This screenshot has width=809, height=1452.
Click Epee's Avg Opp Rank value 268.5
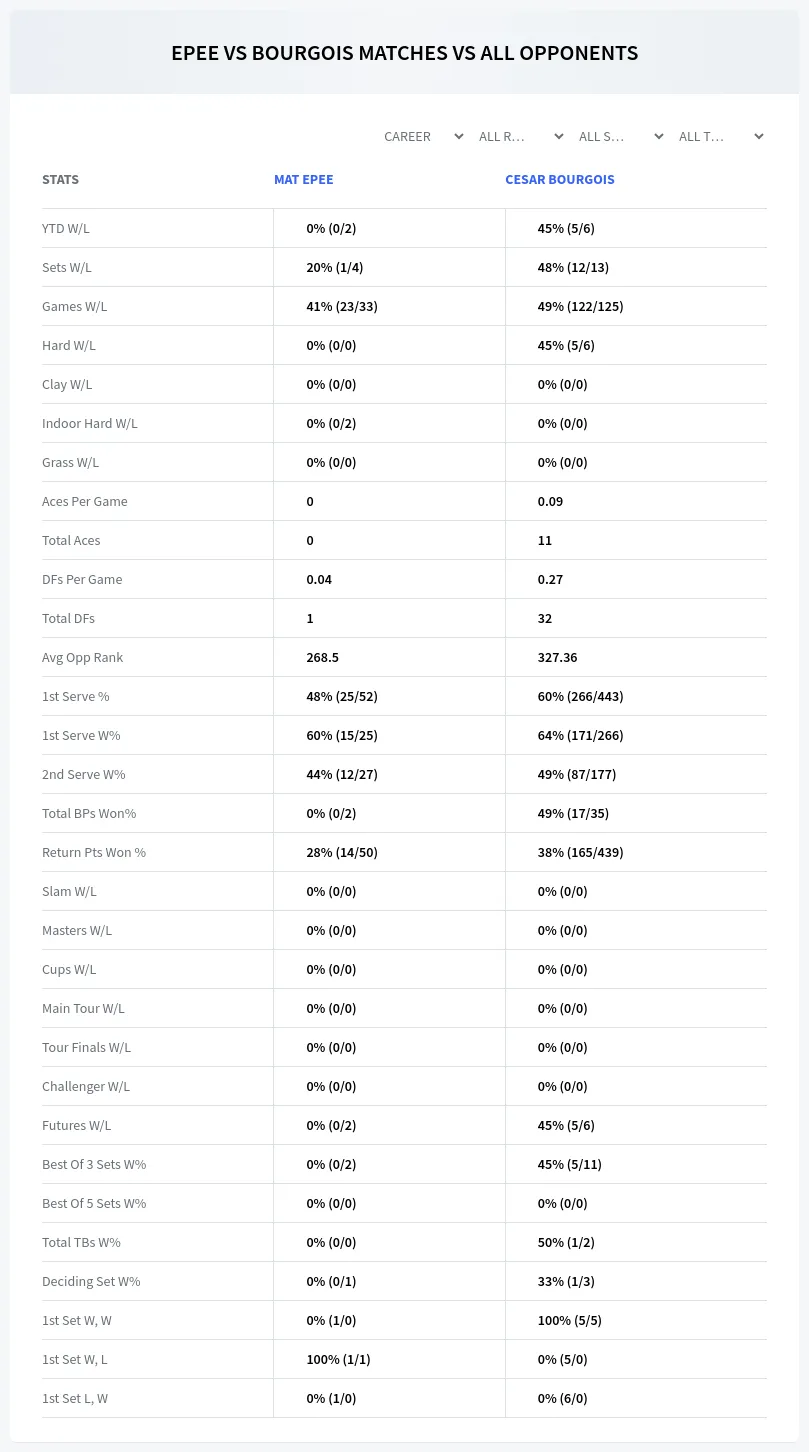tap(322, 657)
